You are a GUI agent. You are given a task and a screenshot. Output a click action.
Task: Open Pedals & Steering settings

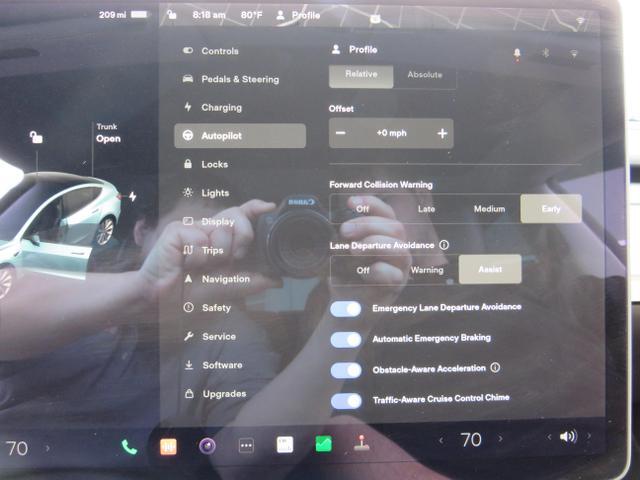click(x=231, y=79)
